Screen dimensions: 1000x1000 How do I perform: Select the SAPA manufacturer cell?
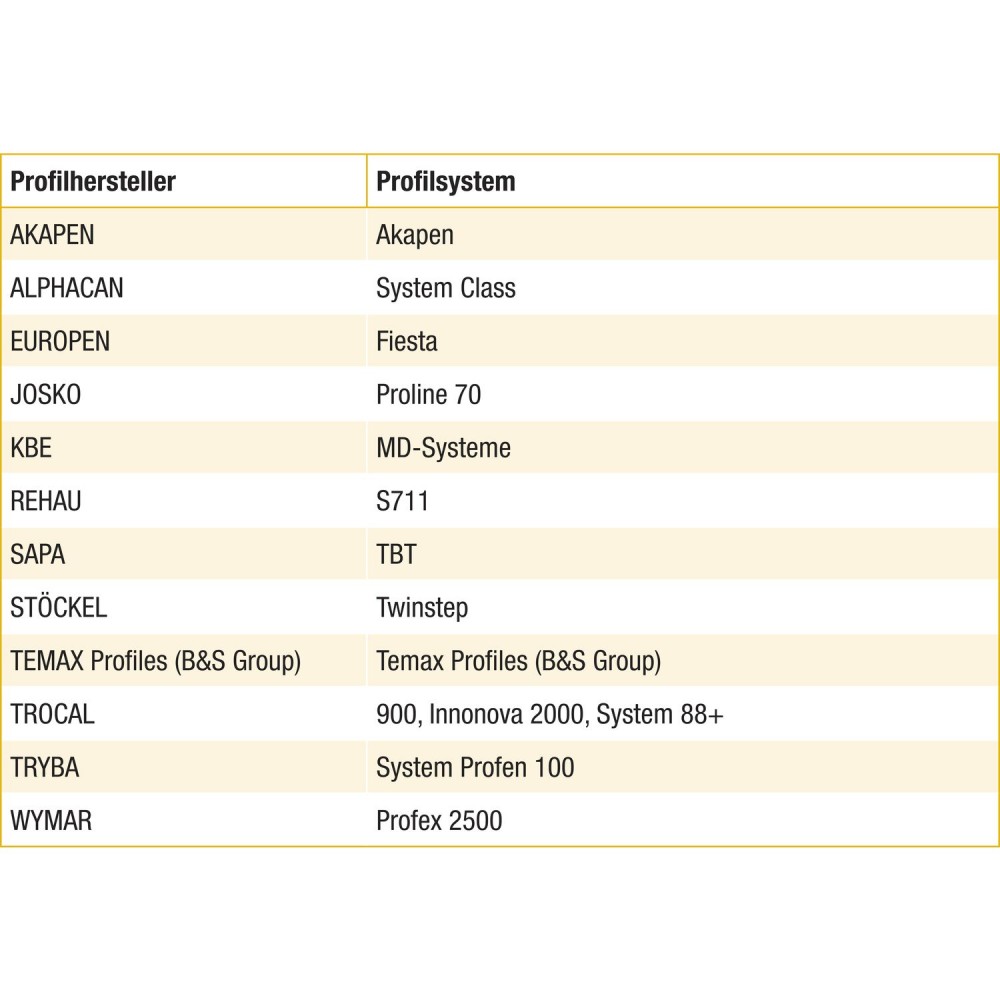(38, 554)
